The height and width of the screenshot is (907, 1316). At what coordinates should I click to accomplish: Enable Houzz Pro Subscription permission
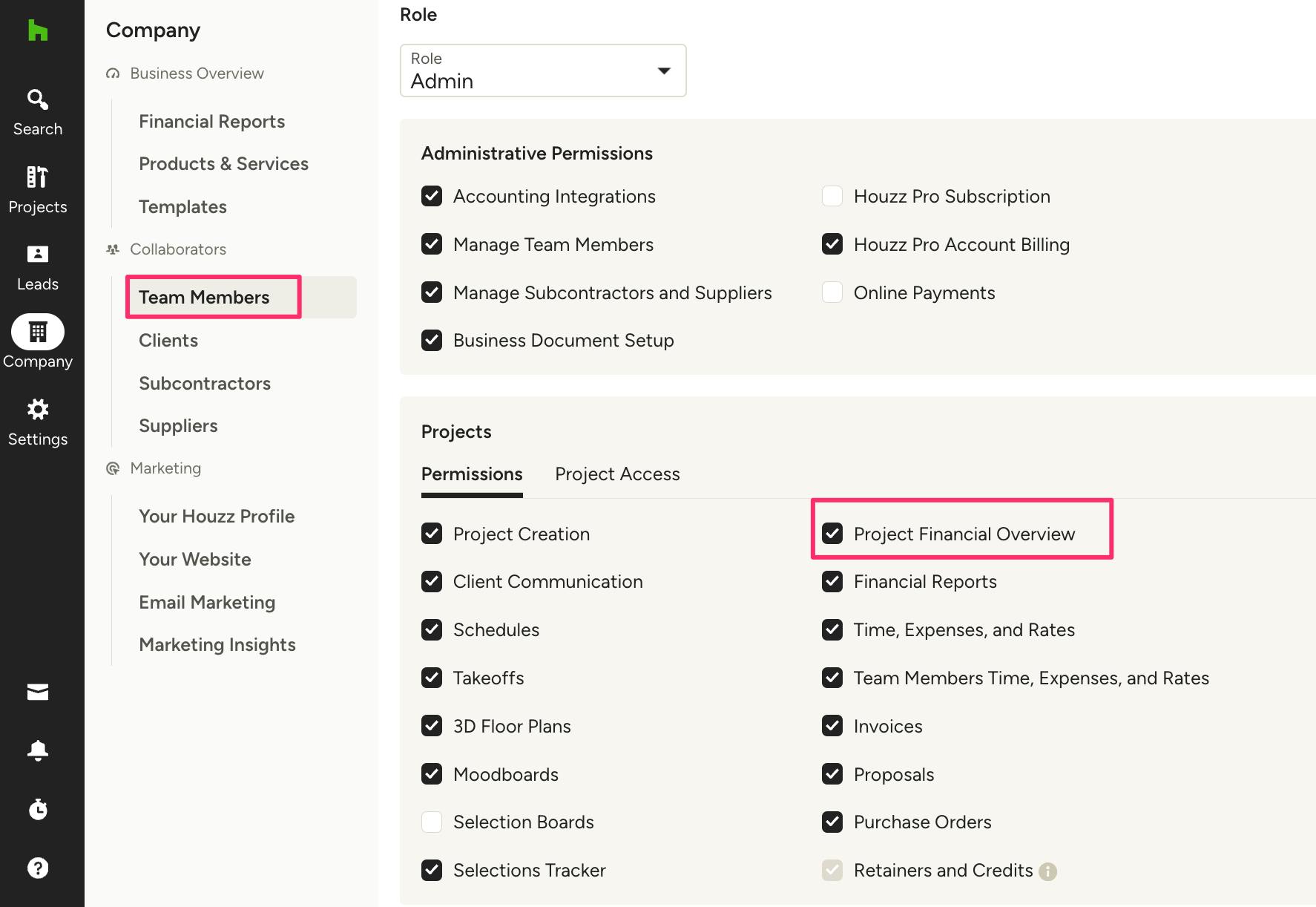[832, 196]
